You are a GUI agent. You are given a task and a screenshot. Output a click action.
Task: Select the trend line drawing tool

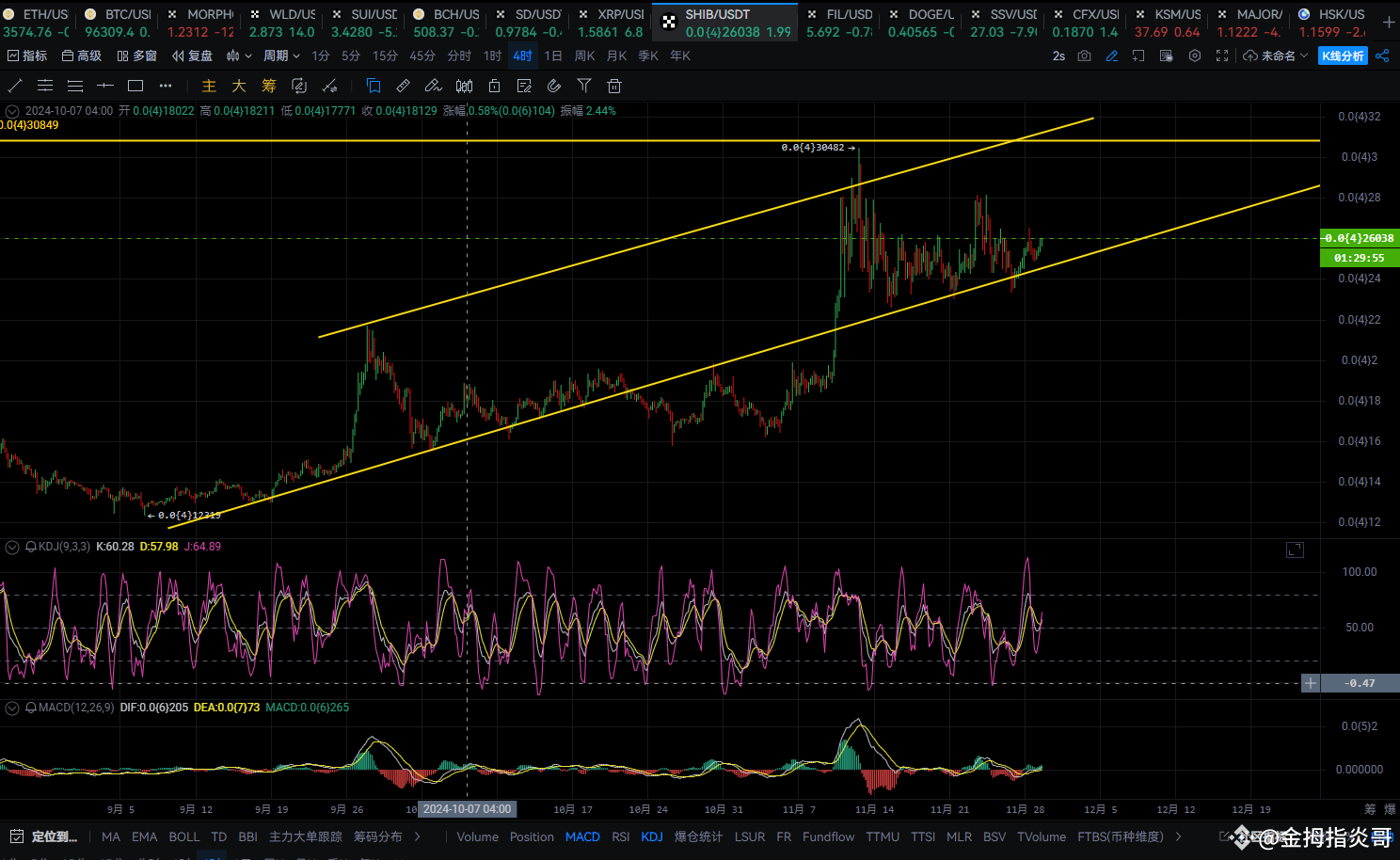click(15, 86)
